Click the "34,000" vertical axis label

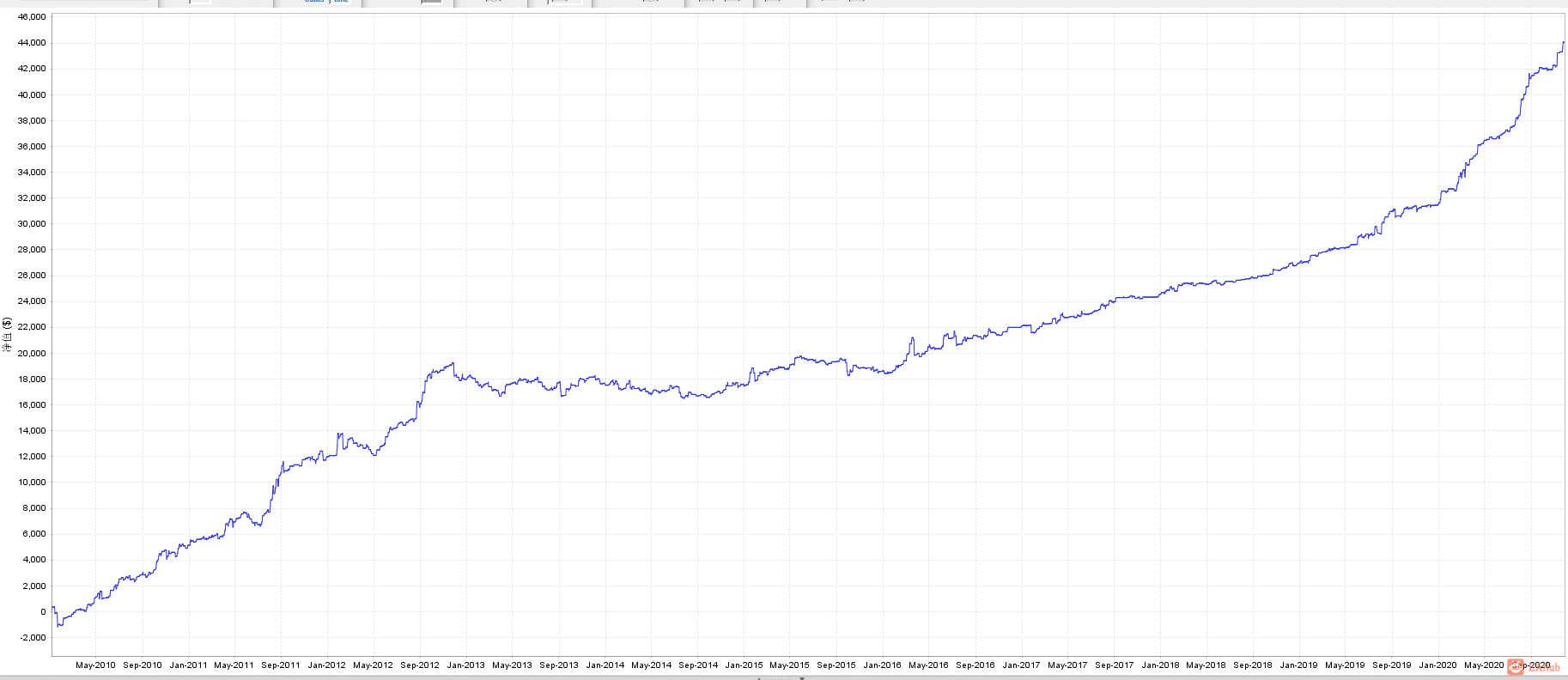pyautogui.click(x=32, y=172)
